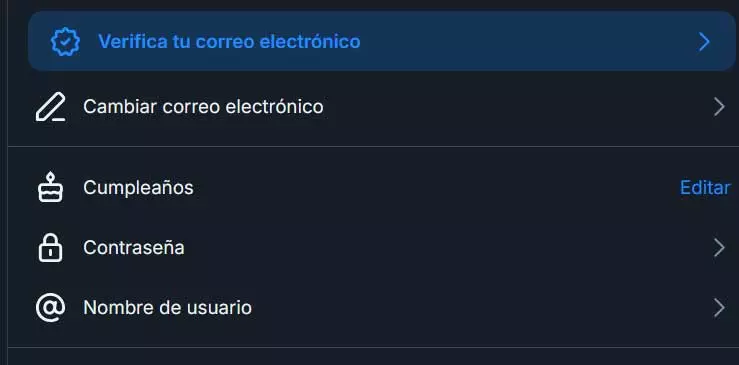Click the pencil edit icon
The height and width of the screenshot is (365, 739).
point(50,107)
